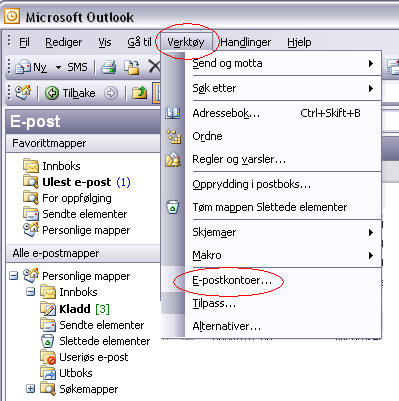The width and height of the screenshot is (399, 401).
Task: Open the Ny dropdown arrow
Action: click(x=58, y=67)
